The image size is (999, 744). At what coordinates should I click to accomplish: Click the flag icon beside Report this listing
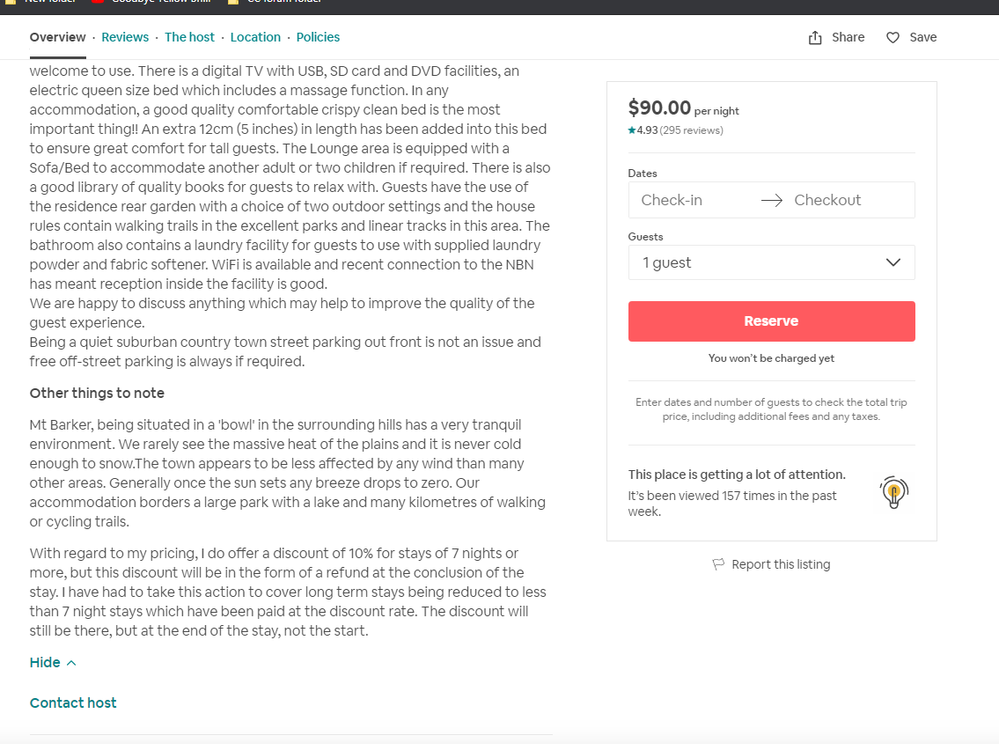[x=718, y=565]
